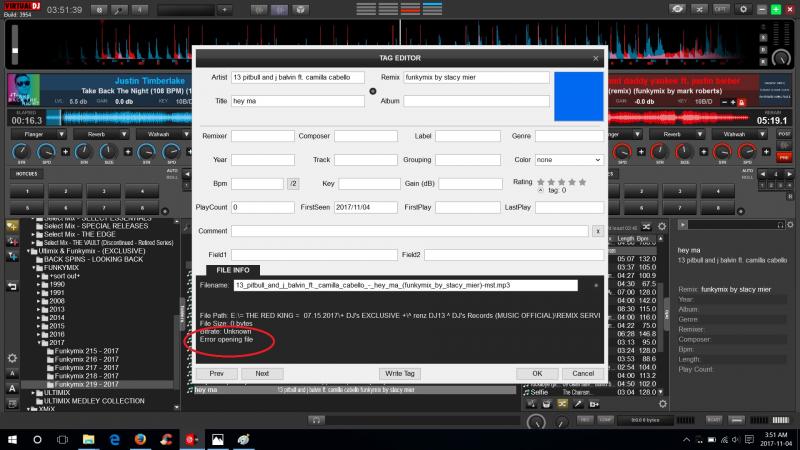Open VirtualDJ settings gear in top bar
Image resolution: width=800 pixels, height=450 pixels.
[x=743, y=9]
